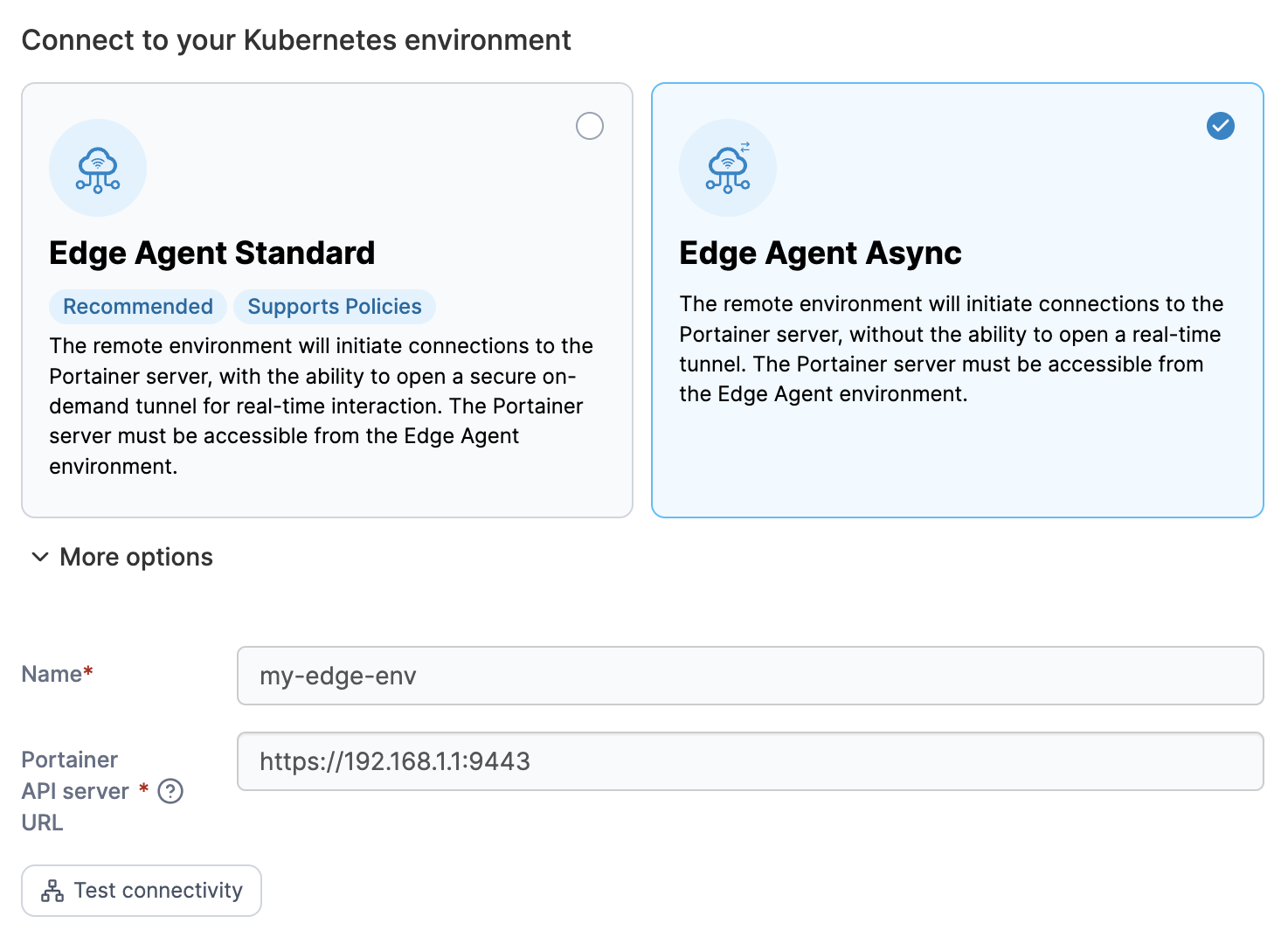Click the More options label
This screenshot has height=937, width=1288.
pos(136,557)
